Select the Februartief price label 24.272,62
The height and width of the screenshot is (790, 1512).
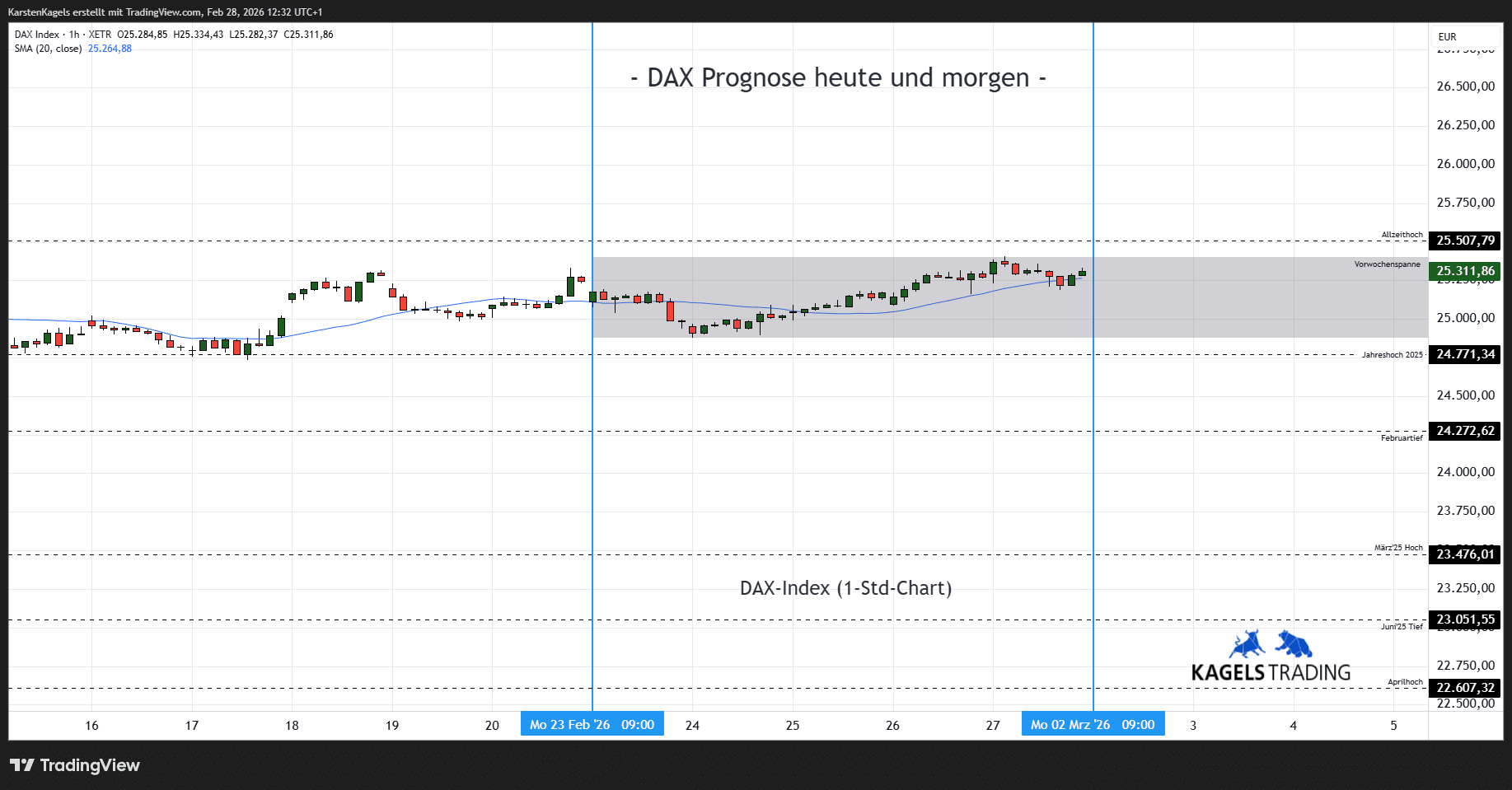pos(1464,431)
